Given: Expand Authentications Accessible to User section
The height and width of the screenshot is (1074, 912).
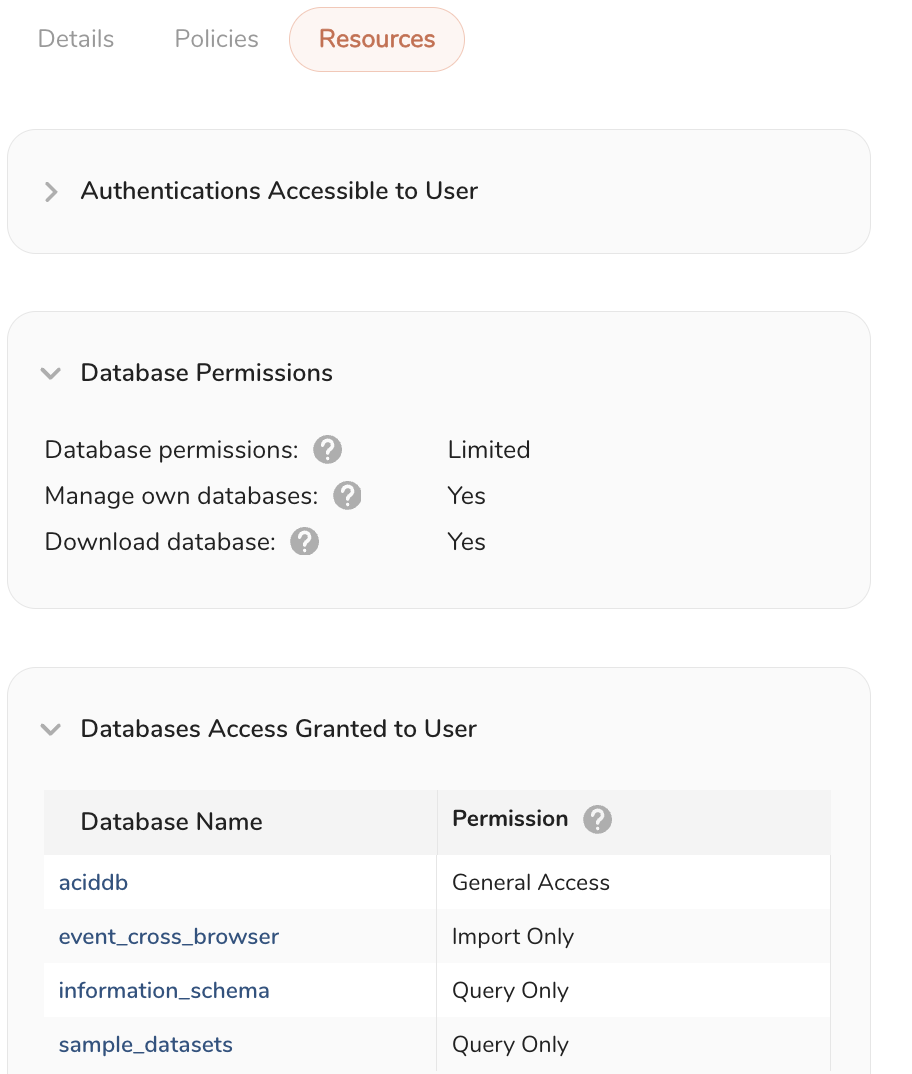Looking at the screenshot, I should pos(51,192).
